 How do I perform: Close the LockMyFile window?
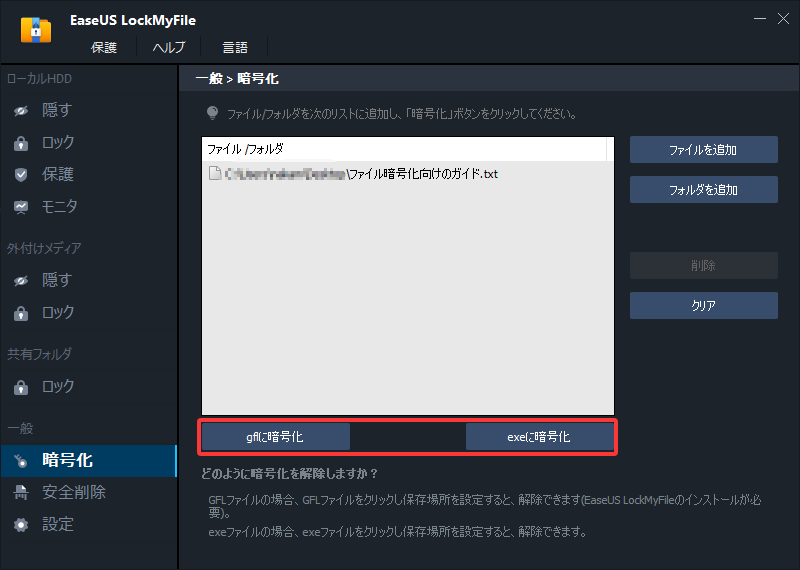[783, 19]
